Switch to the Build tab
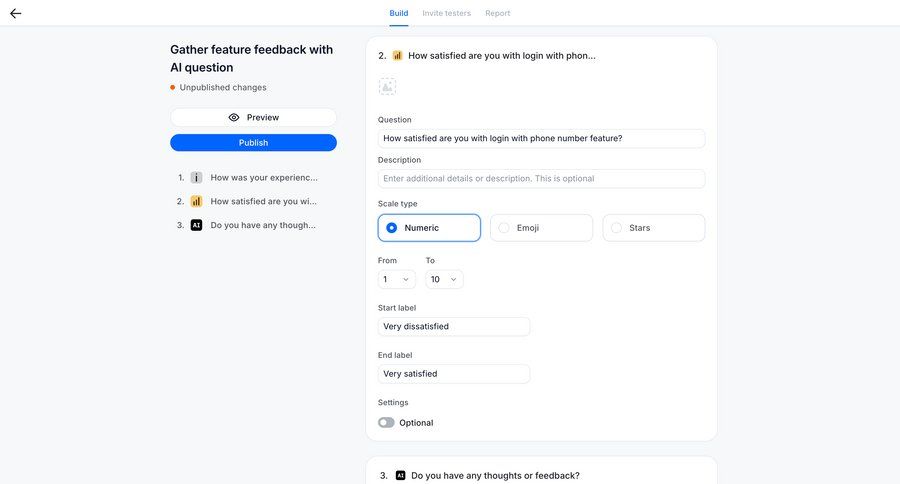900x484 pixels. pos(398,13)
